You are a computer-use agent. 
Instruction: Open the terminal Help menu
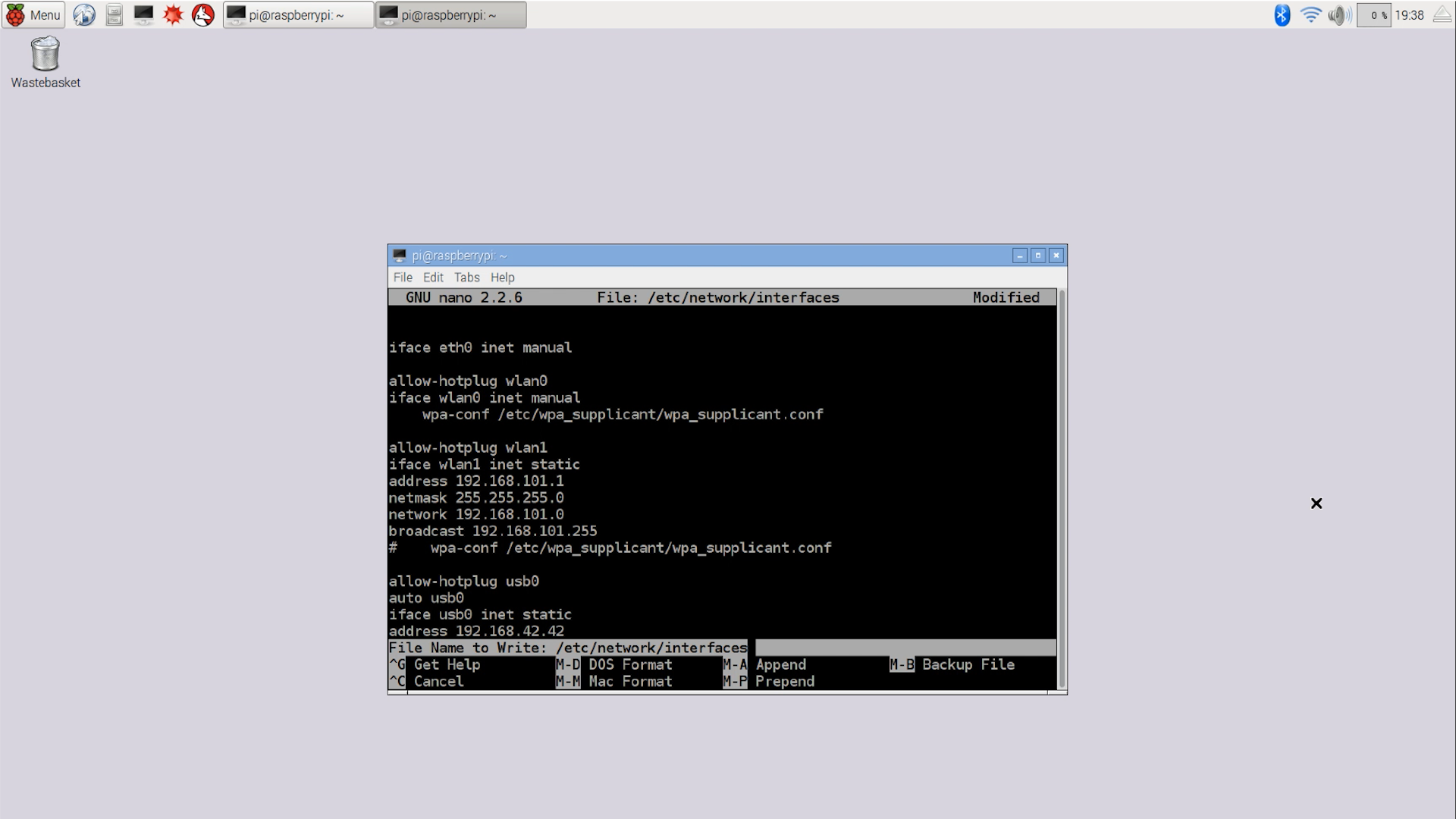coord(502,278)
